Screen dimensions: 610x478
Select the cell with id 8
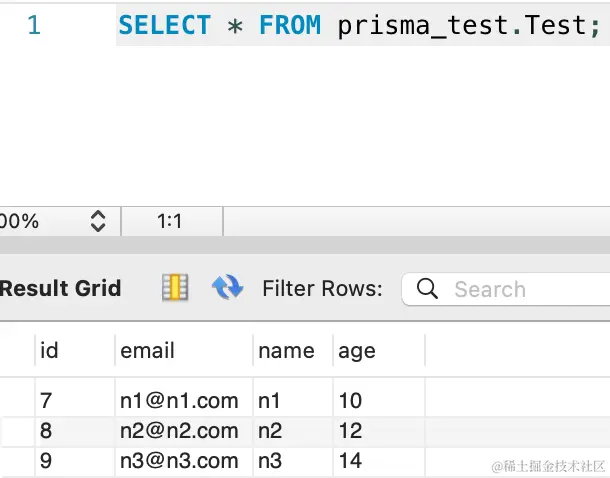(75, 431)
